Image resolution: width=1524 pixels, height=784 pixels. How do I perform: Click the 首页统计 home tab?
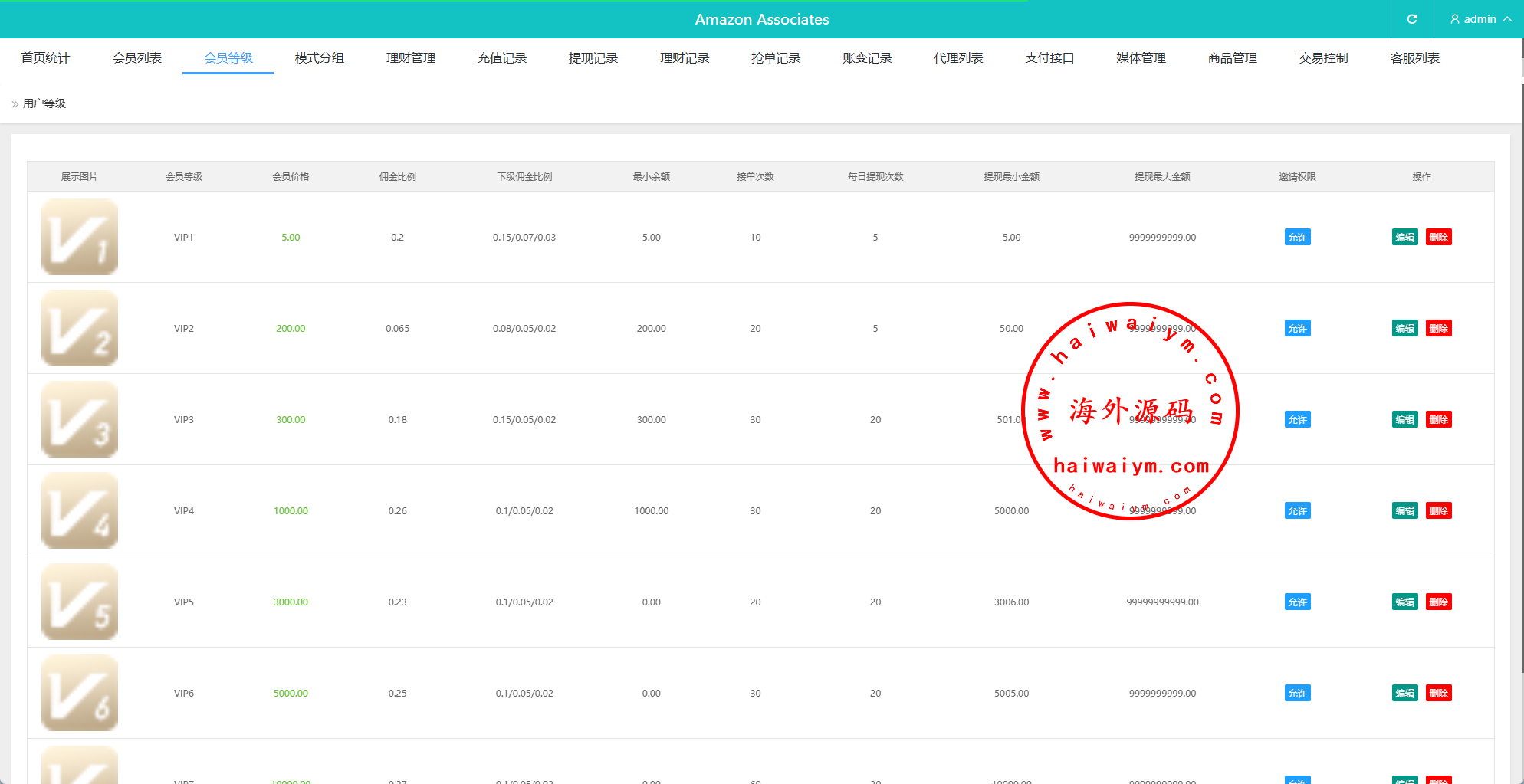tap(45, 58)
